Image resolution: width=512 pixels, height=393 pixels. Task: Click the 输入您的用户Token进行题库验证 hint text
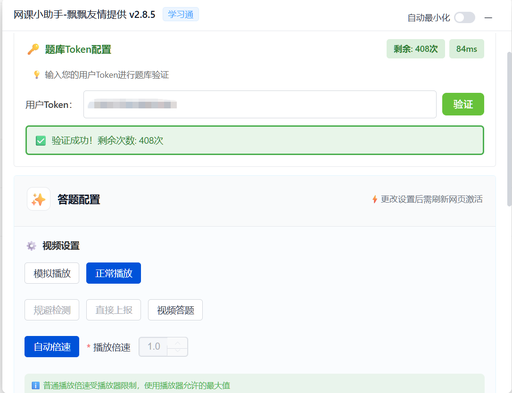tap(107, 75)
